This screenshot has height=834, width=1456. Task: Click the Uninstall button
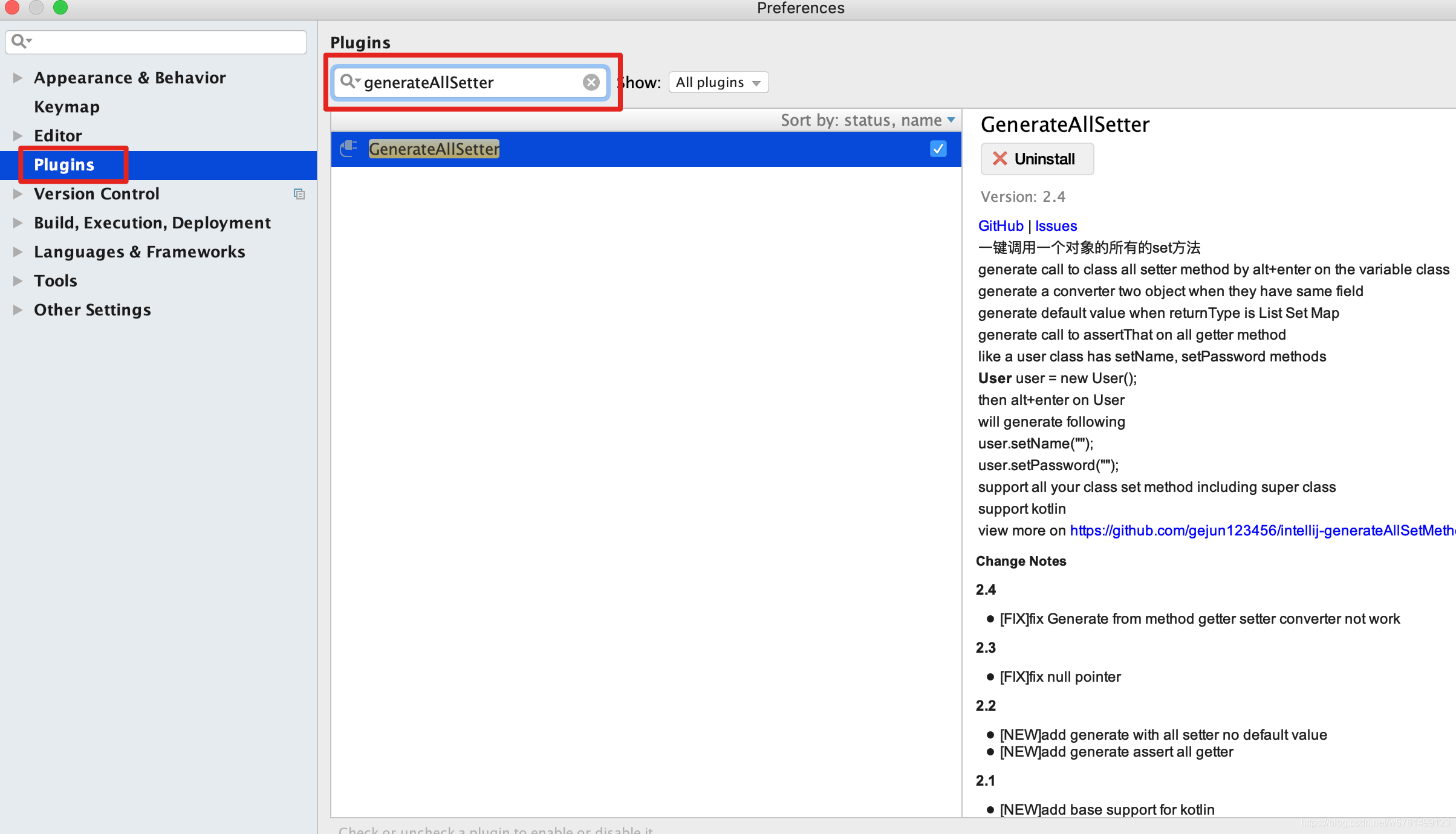[x=1036, y=158]
